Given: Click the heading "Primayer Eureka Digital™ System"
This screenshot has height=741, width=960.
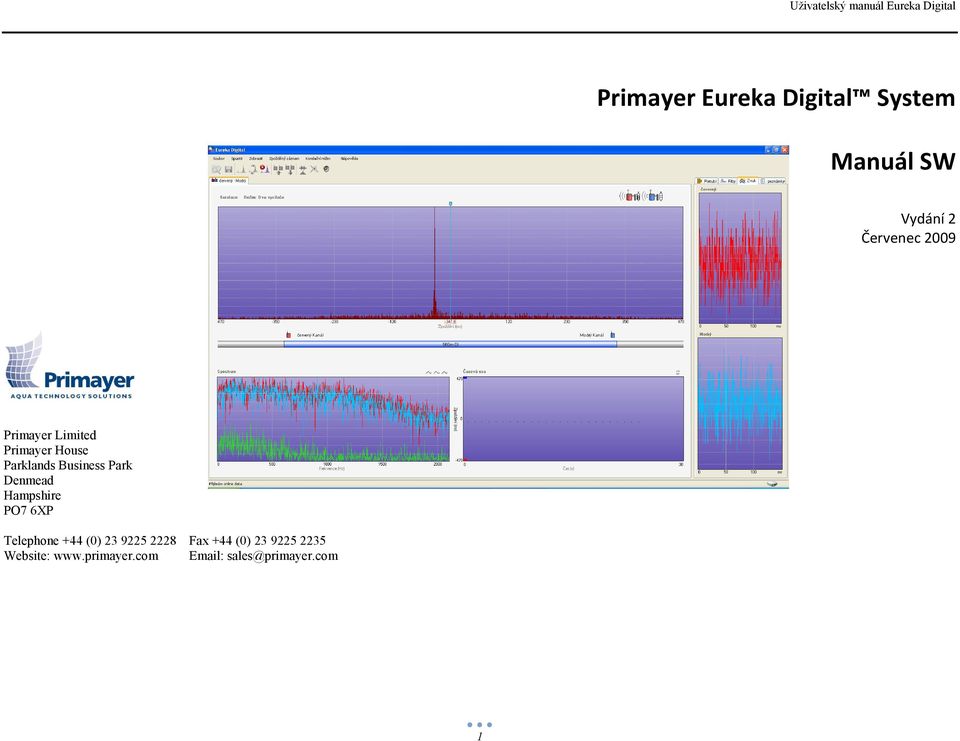Looking at the screenshot, I should (x=776, y=98).
